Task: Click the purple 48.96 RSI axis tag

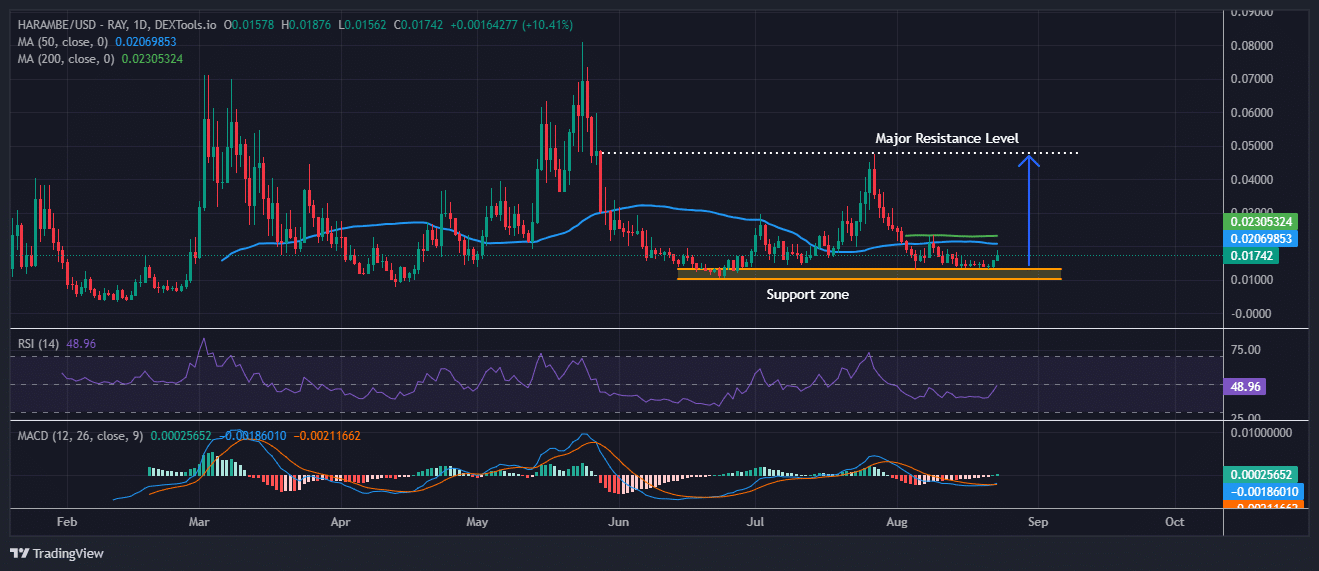Action: (x=1245, y=385)
